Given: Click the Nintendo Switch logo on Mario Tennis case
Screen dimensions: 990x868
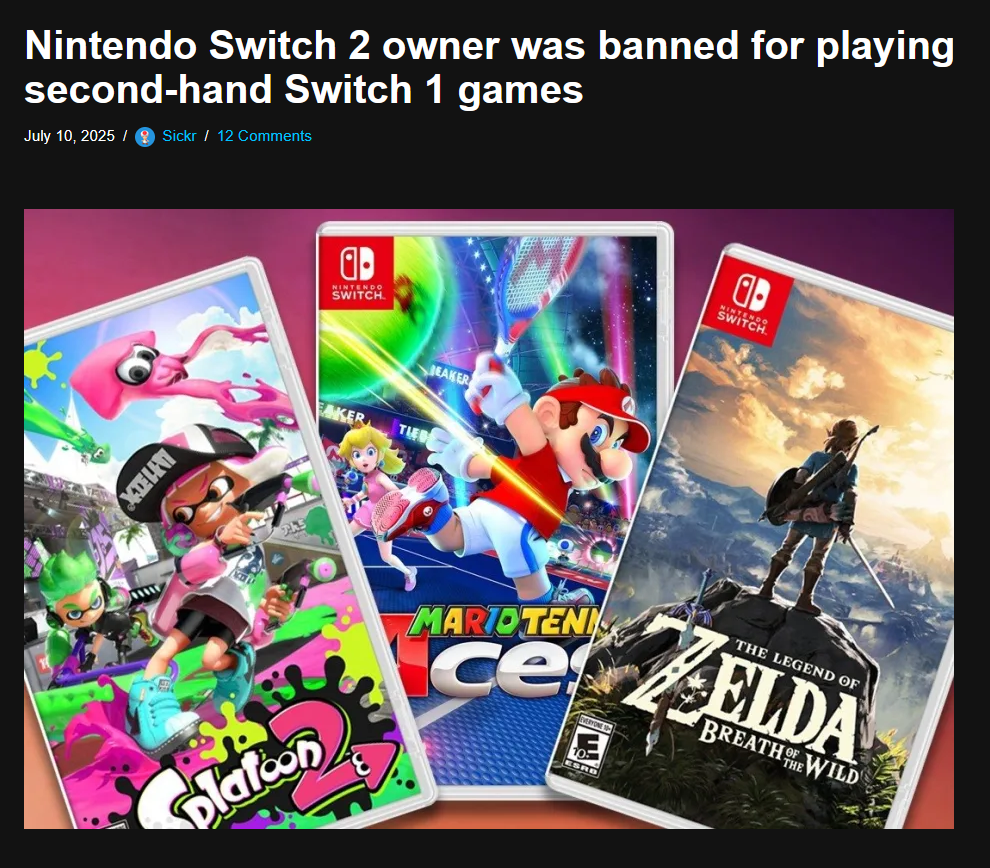Looking at the screenshot, I should pyautogui.click(x=357, y=273).
